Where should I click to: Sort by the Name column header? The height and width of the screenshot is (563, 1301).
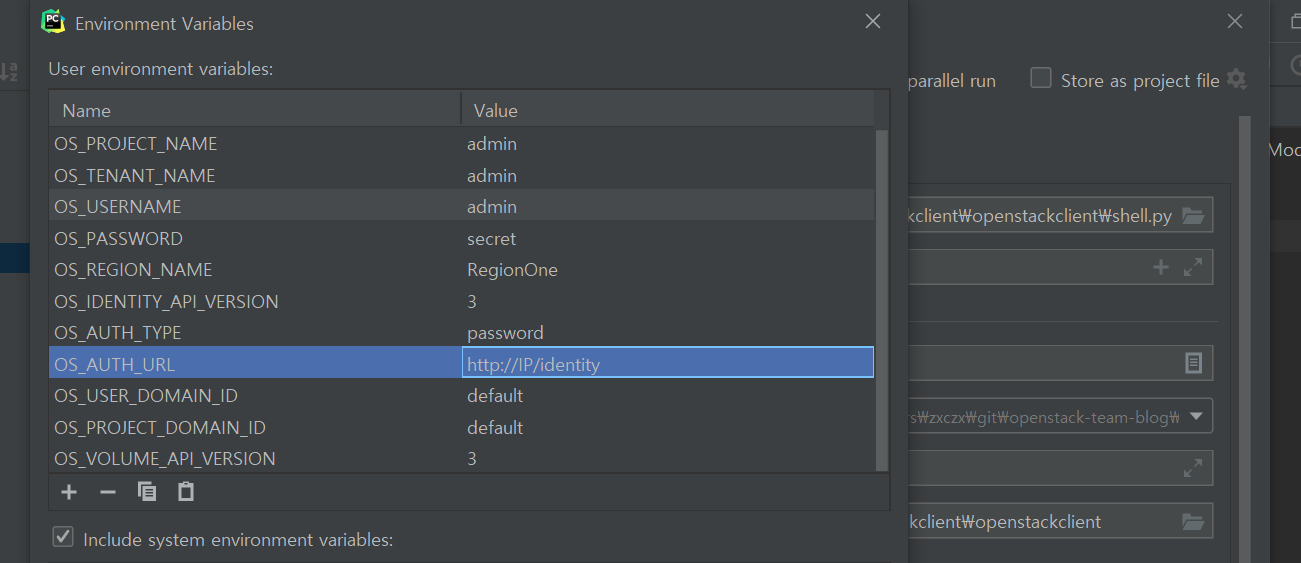tap(255, 110)
